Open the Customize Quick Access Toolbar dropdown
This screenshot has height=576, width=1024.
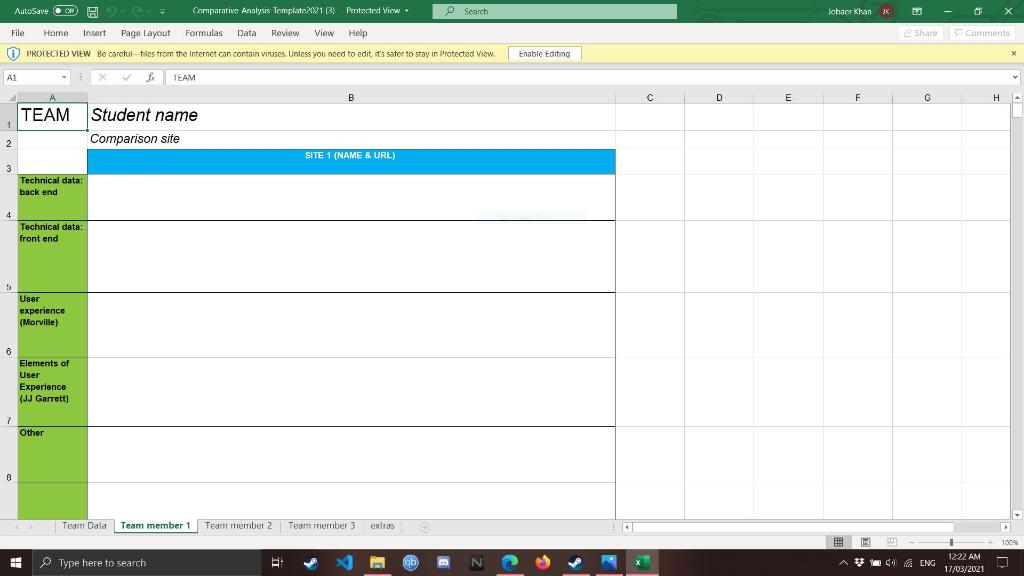coord(162,10)
